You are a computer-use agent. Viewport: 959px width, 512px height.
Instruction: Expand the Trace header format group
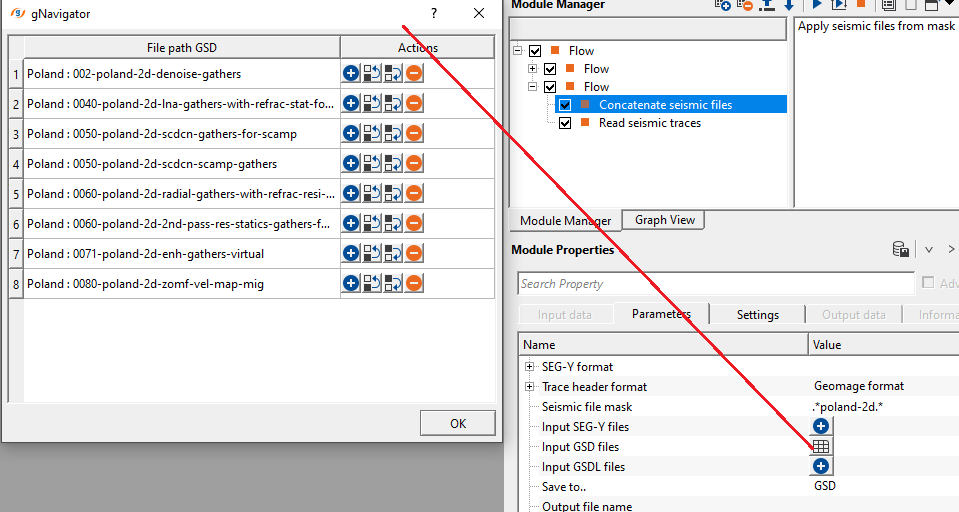pos(530,387)
